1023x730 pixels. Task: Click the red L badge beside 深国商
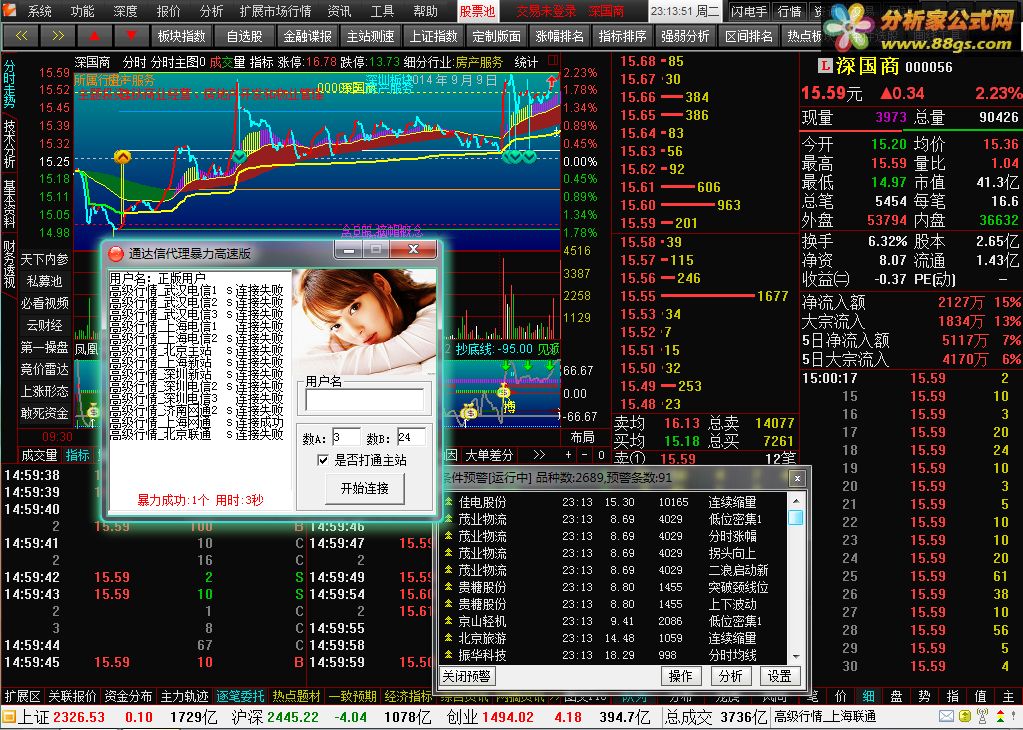[825, 65]
